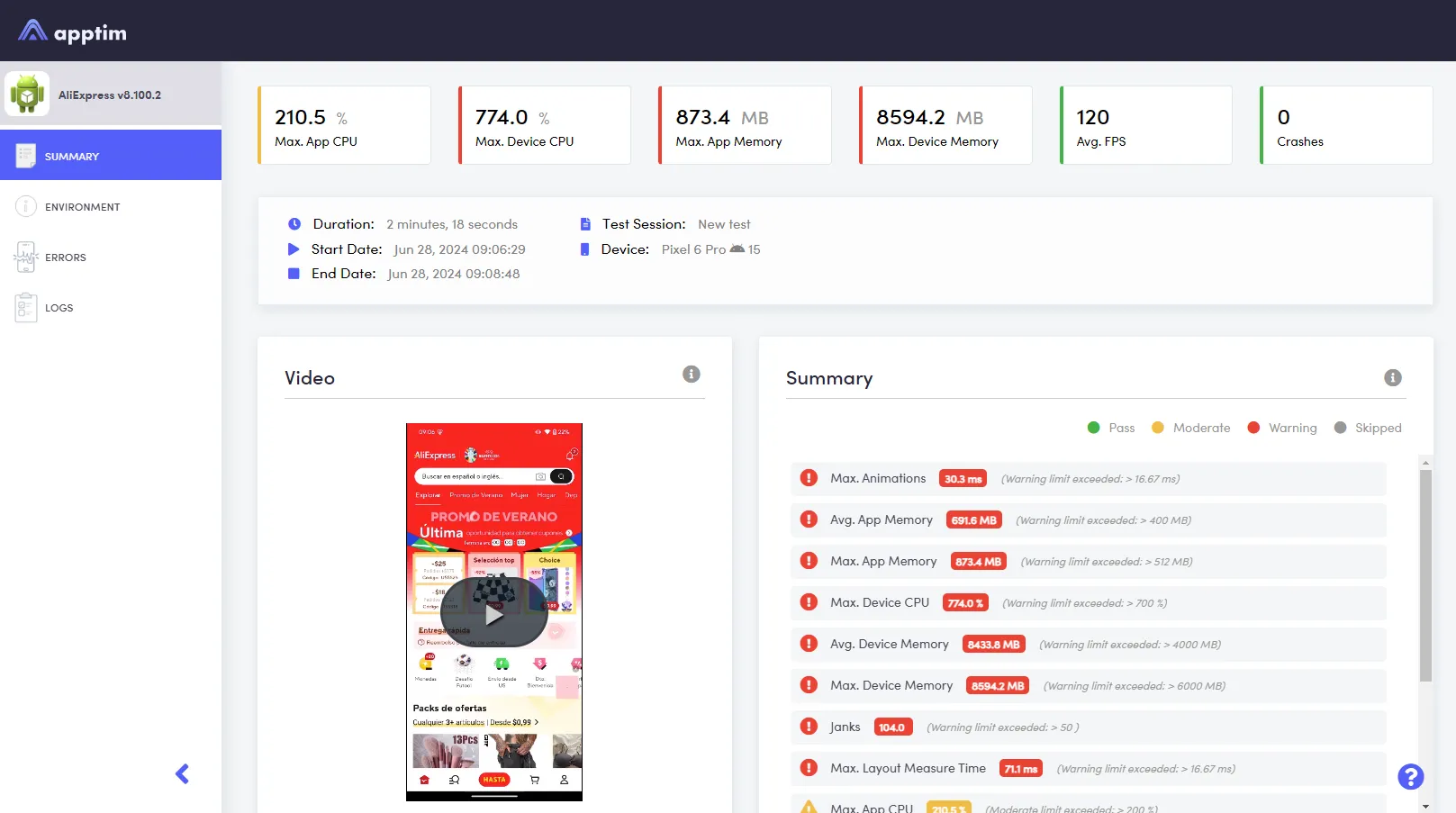Click the summary list scroll-up arrow
Image resolution: width=1456 pixels, height=813 pixels.
1425,462
